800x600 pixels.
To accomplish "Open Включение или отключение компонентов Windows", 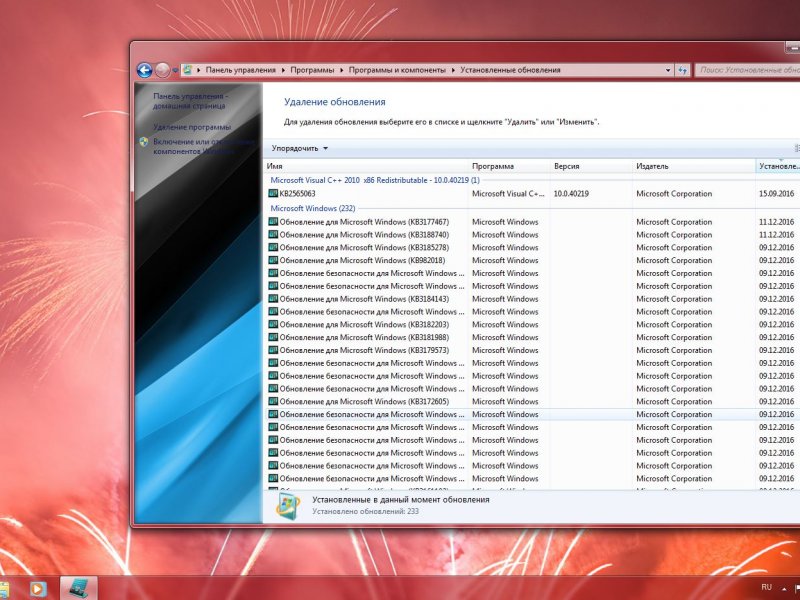I will coord(204,146).
